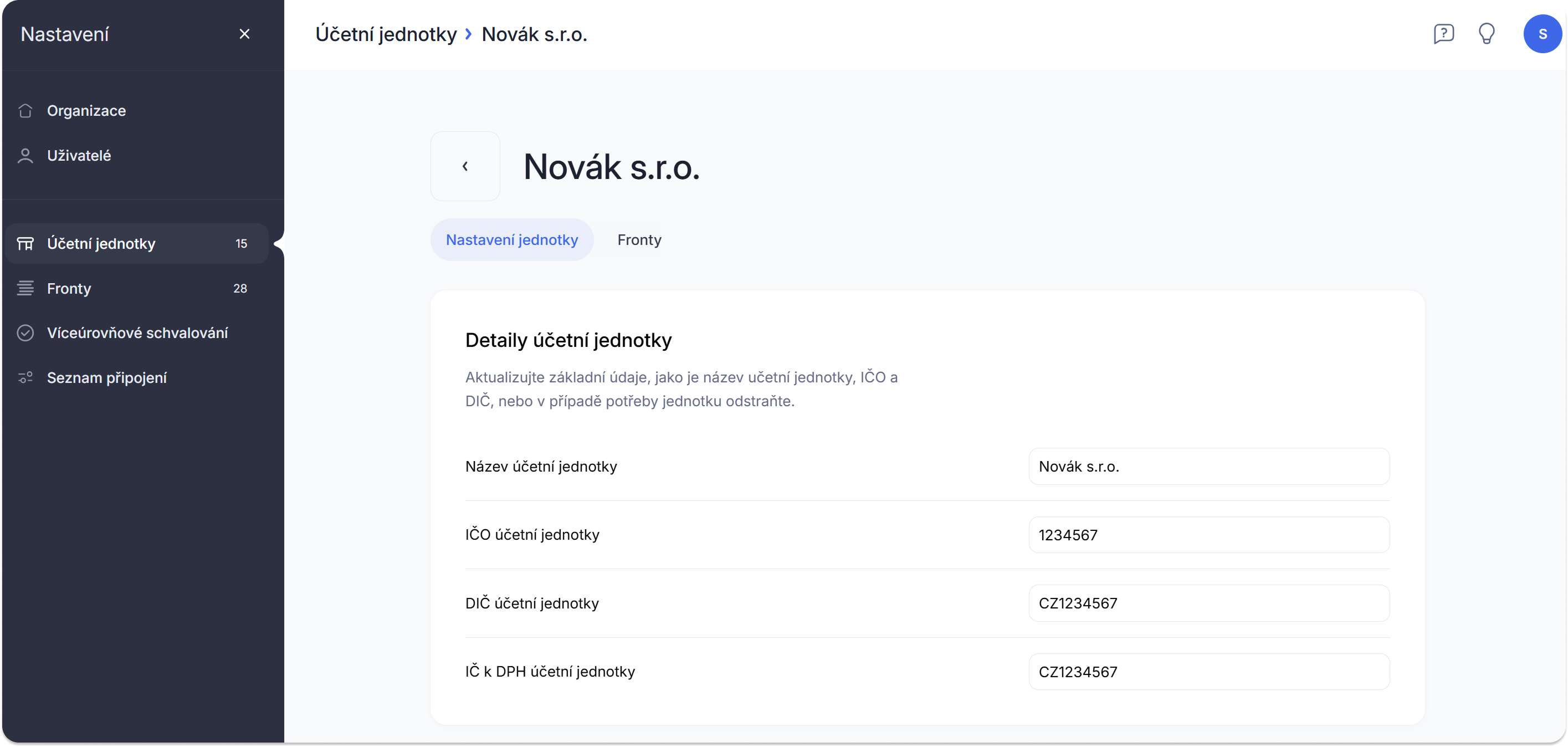
Task: Open the help question mark icon
Action: [1443, 34]
